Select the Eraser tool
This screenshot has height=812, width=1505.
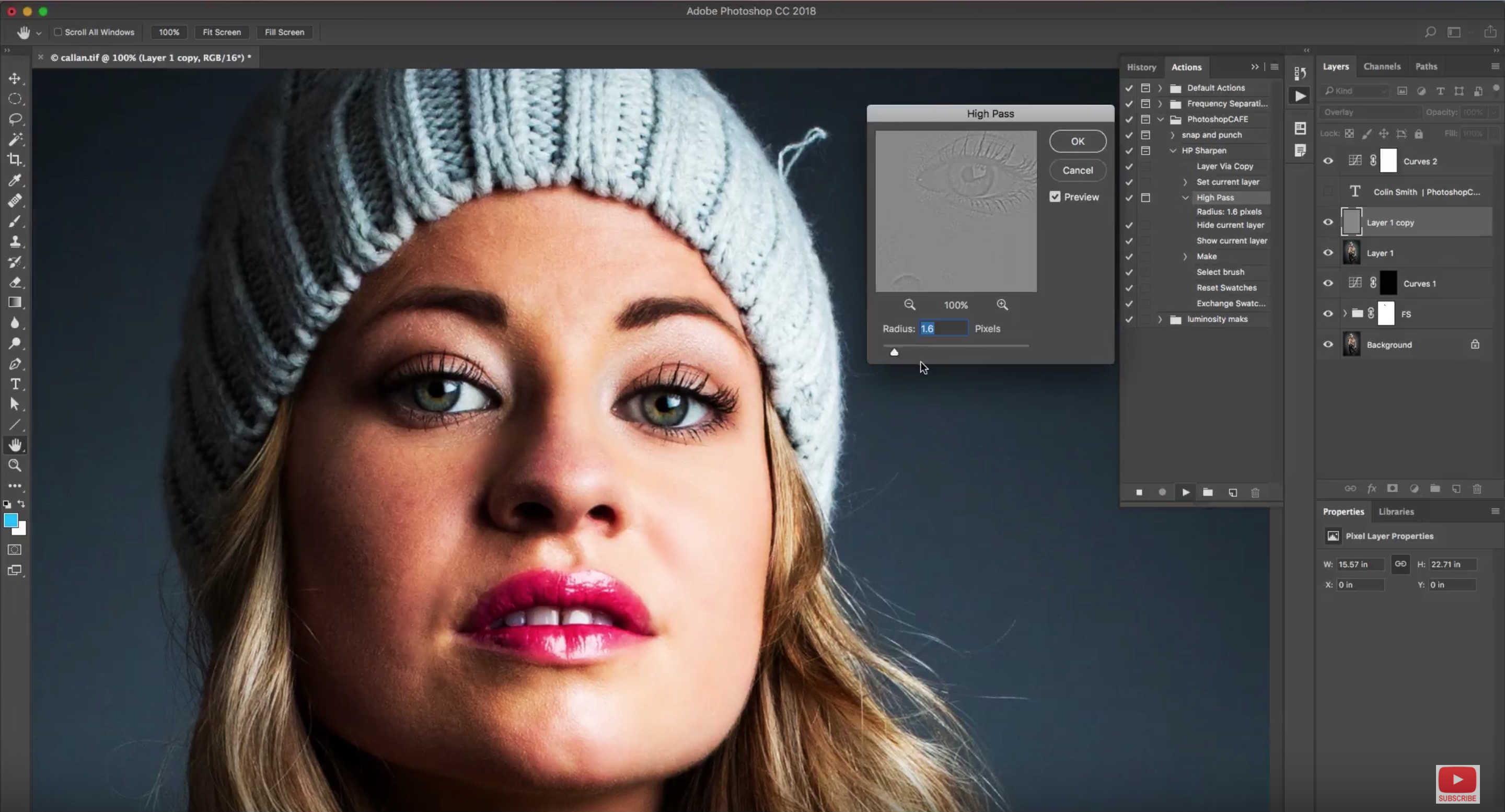[x=15, y=283]
